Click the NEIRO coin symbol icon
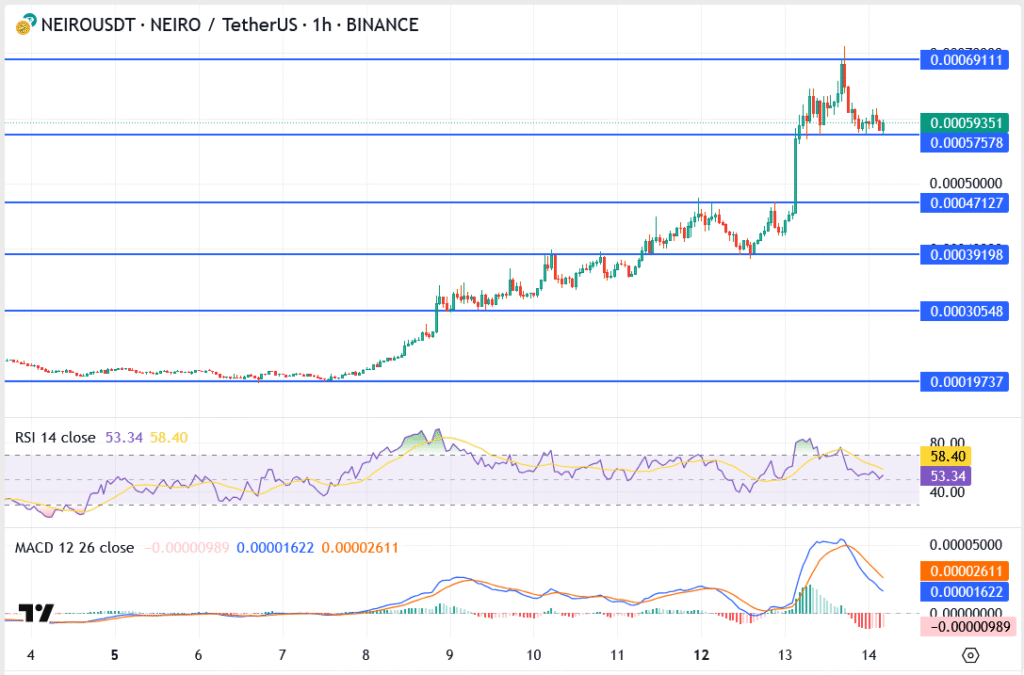The width and height of the screenshot is (1024, 675). point(23,23)
